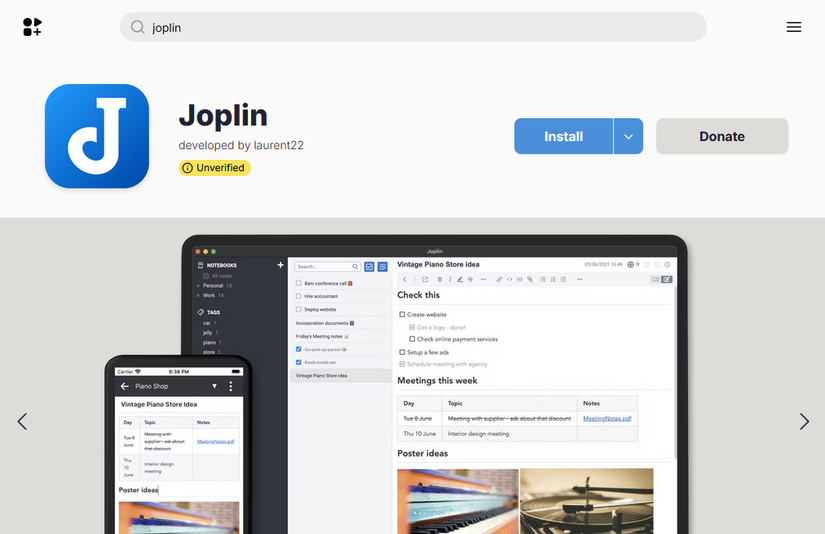Show details of the Unverified badge

[215, 168]
